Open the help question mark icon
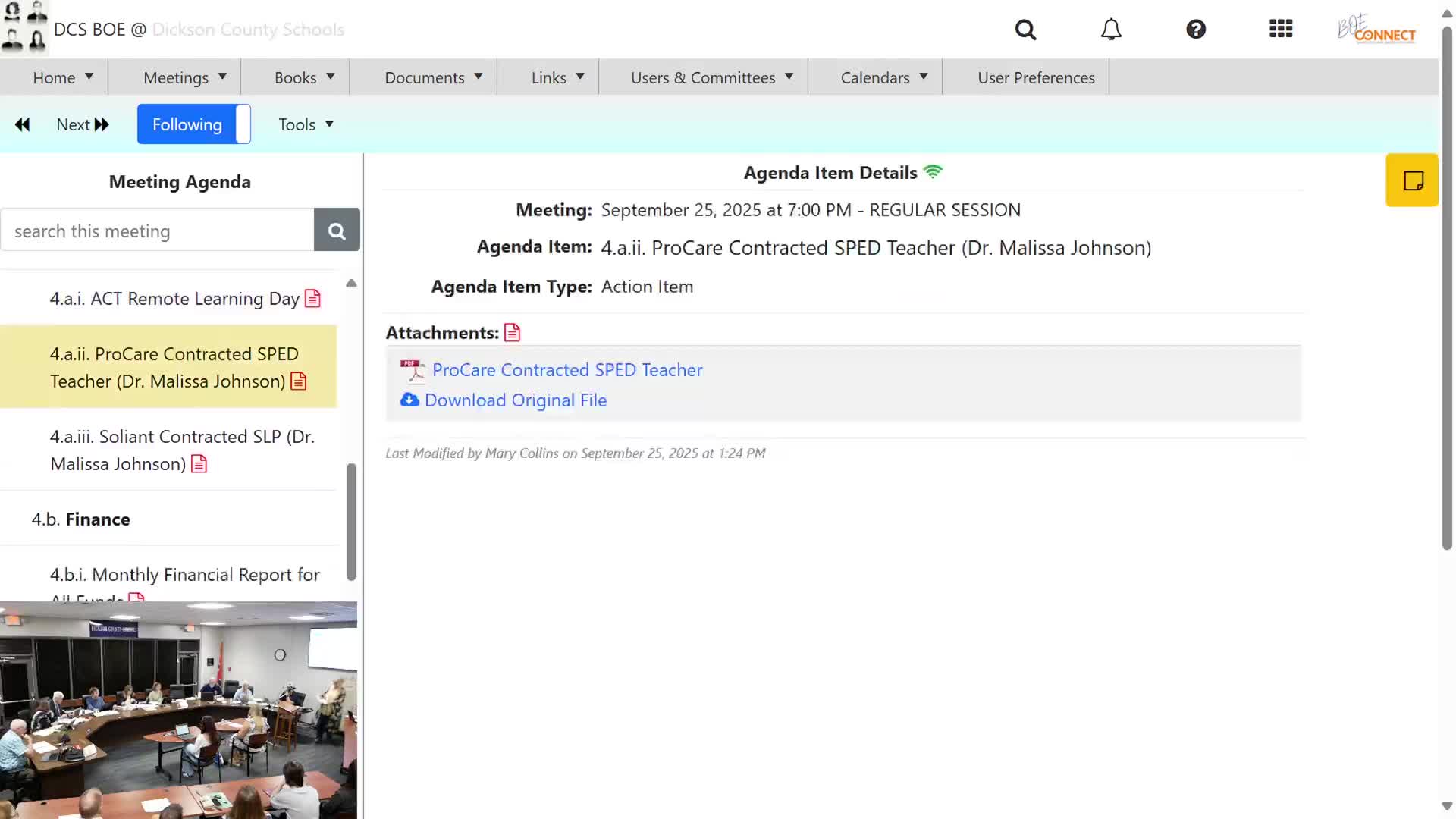The width and height of the screenshot is (1456, 819). [x=1196, y=30]
